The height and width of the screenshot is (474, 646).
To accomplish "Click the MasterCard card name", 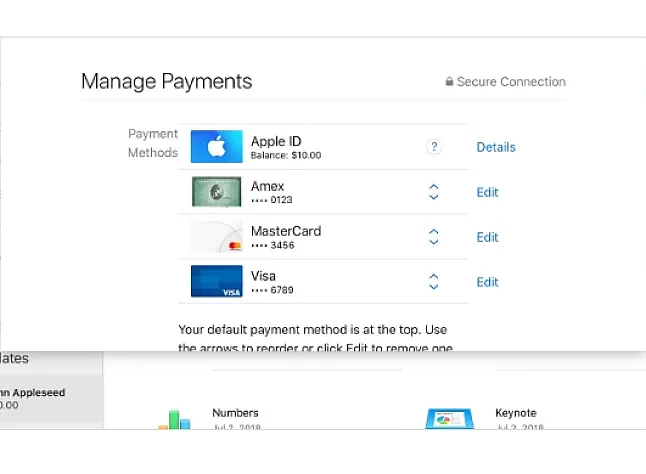I will 286,231.
